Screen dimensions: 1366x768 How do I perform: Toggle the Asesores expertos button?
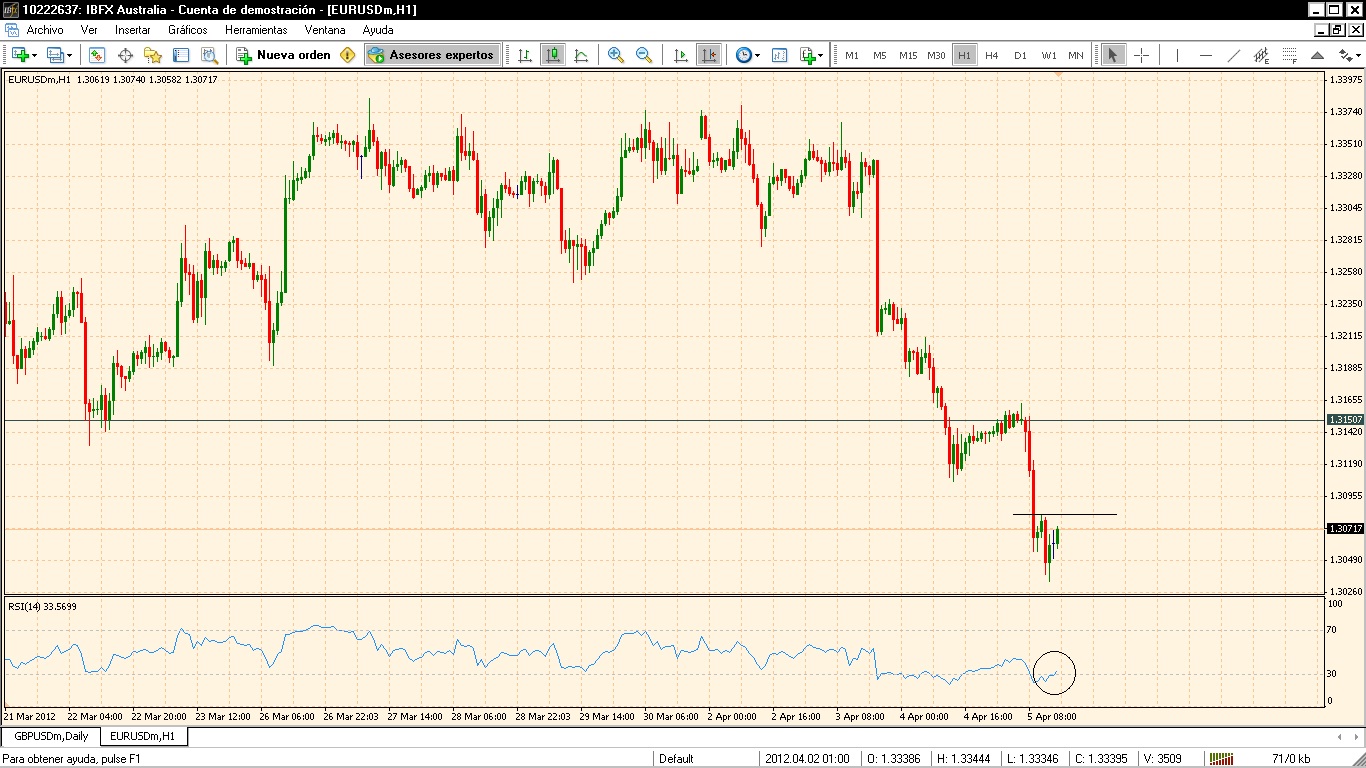point(431,55)
